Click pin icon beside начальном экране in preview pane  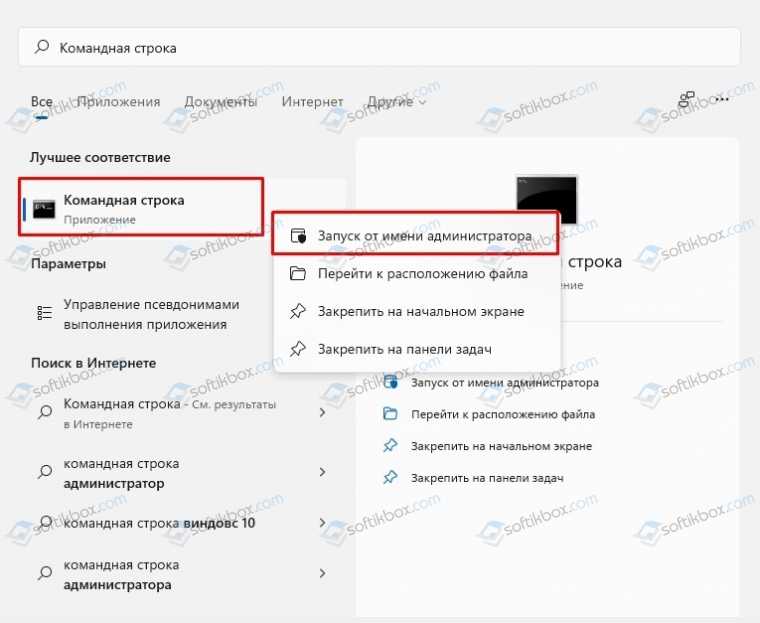pyautogui.click(x=390, y=446)
